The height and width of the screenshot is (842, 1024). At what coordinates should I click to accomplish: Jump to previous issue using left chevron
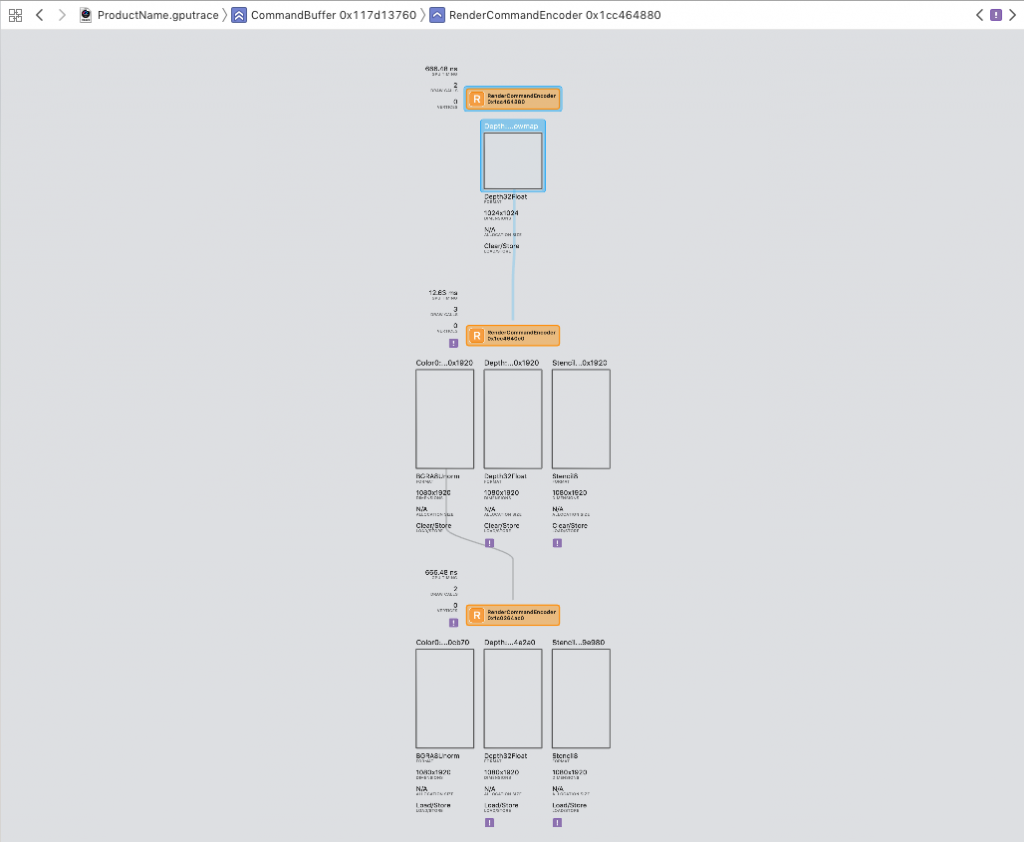(x=979, y=15)
